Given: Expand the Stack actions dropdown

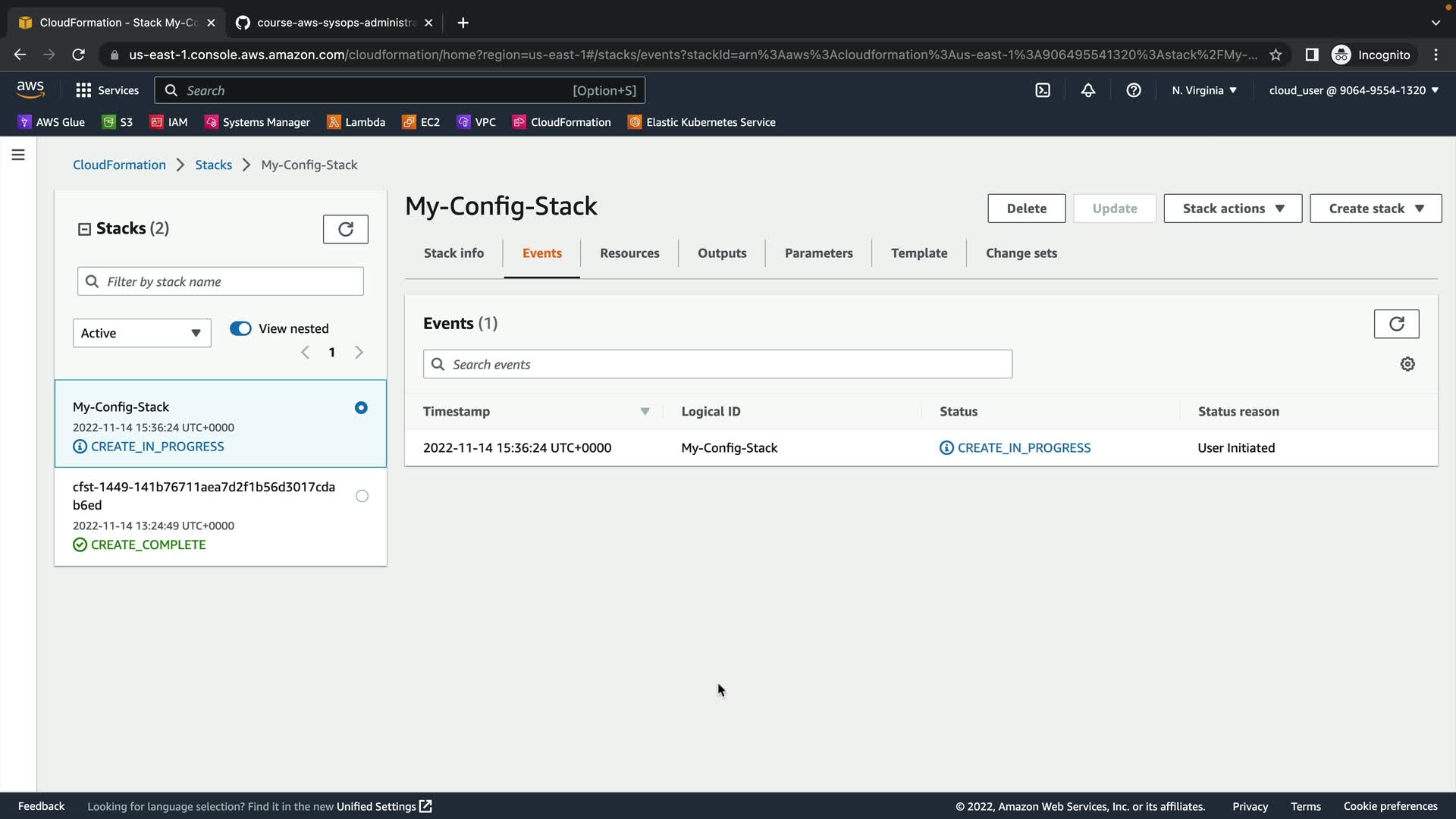Looking at the screenshot, I should tap(1232, 209).
